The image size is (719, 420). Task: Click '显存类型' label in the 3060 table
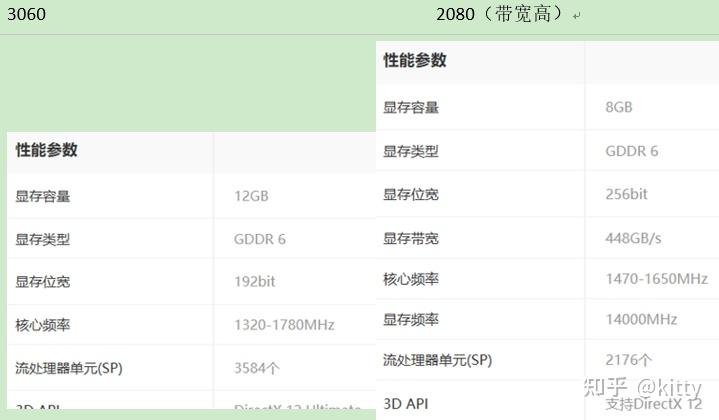coord(43,239)
